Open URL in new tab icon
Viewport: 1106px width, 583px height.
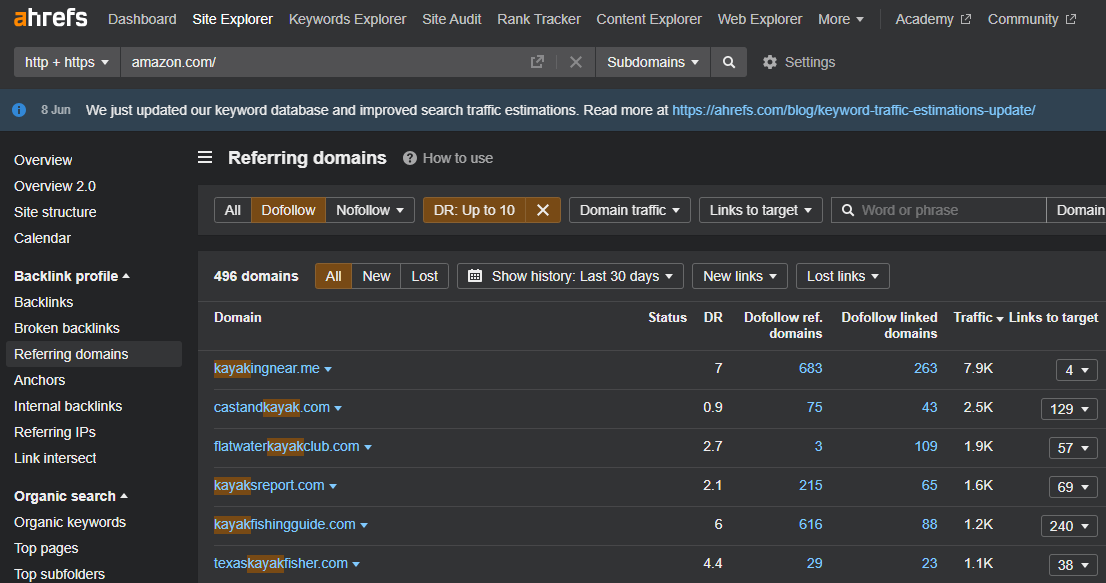point(537,62)
